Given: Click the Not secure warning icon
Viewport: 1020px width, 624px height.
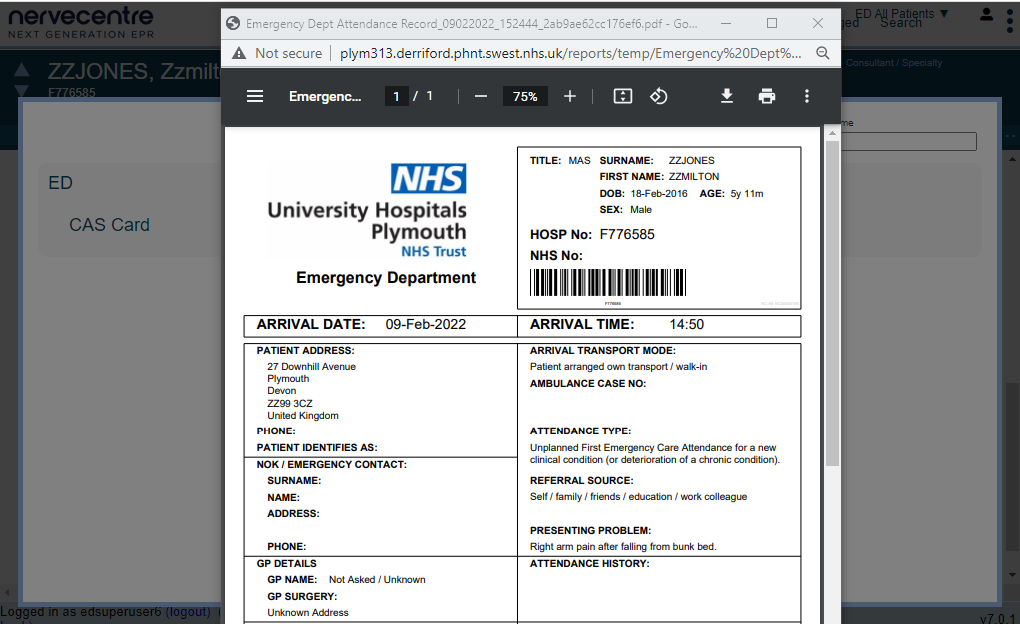Looking at the screenshot, I should pos(239,53).
